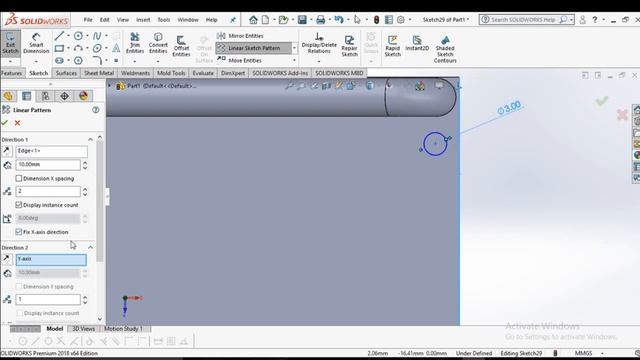Click the Undo icon in the top toolbar

coord(339,20)
